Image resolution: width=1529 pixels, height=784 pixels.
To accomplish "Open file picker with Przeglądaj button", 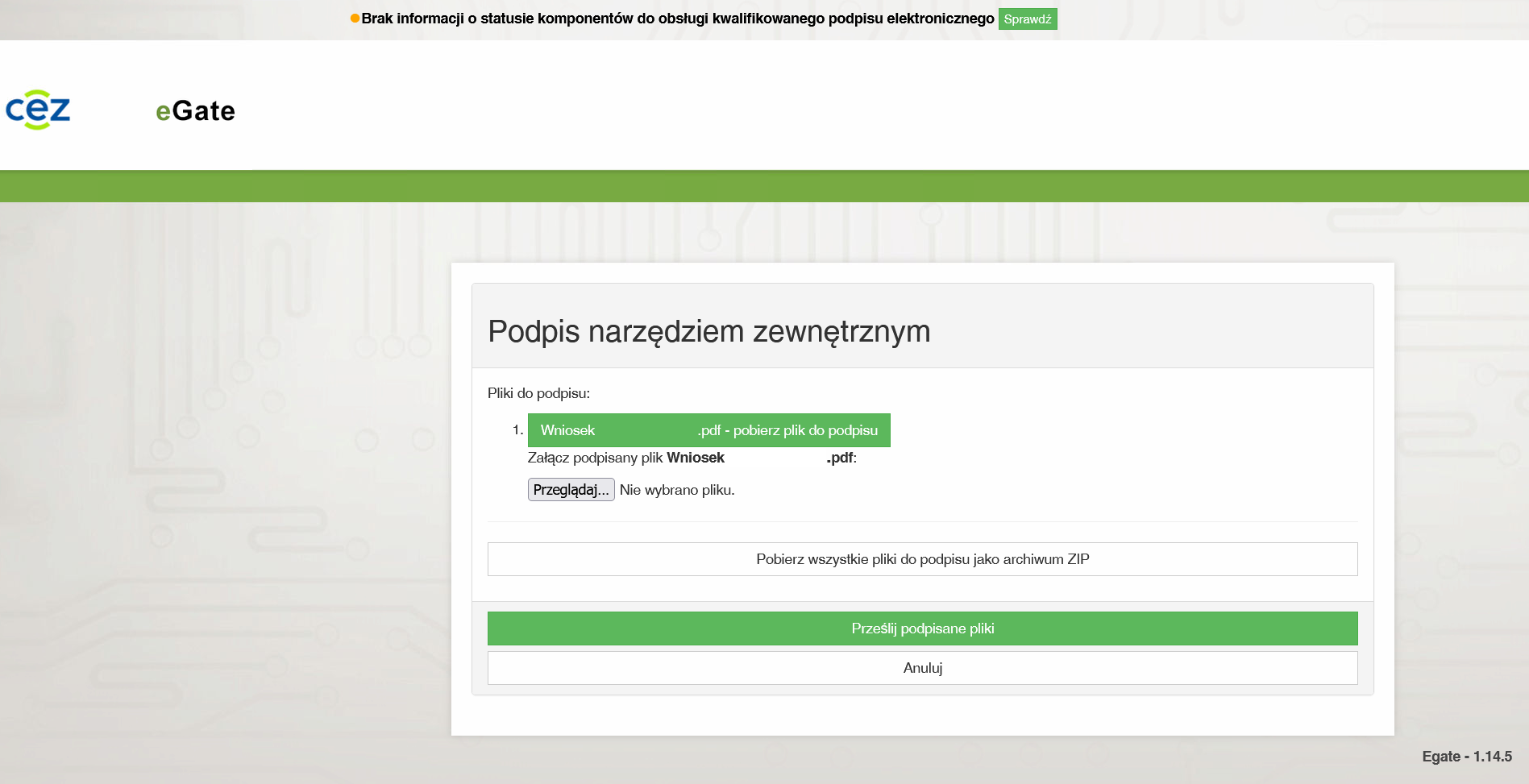I will click(571, 490).
